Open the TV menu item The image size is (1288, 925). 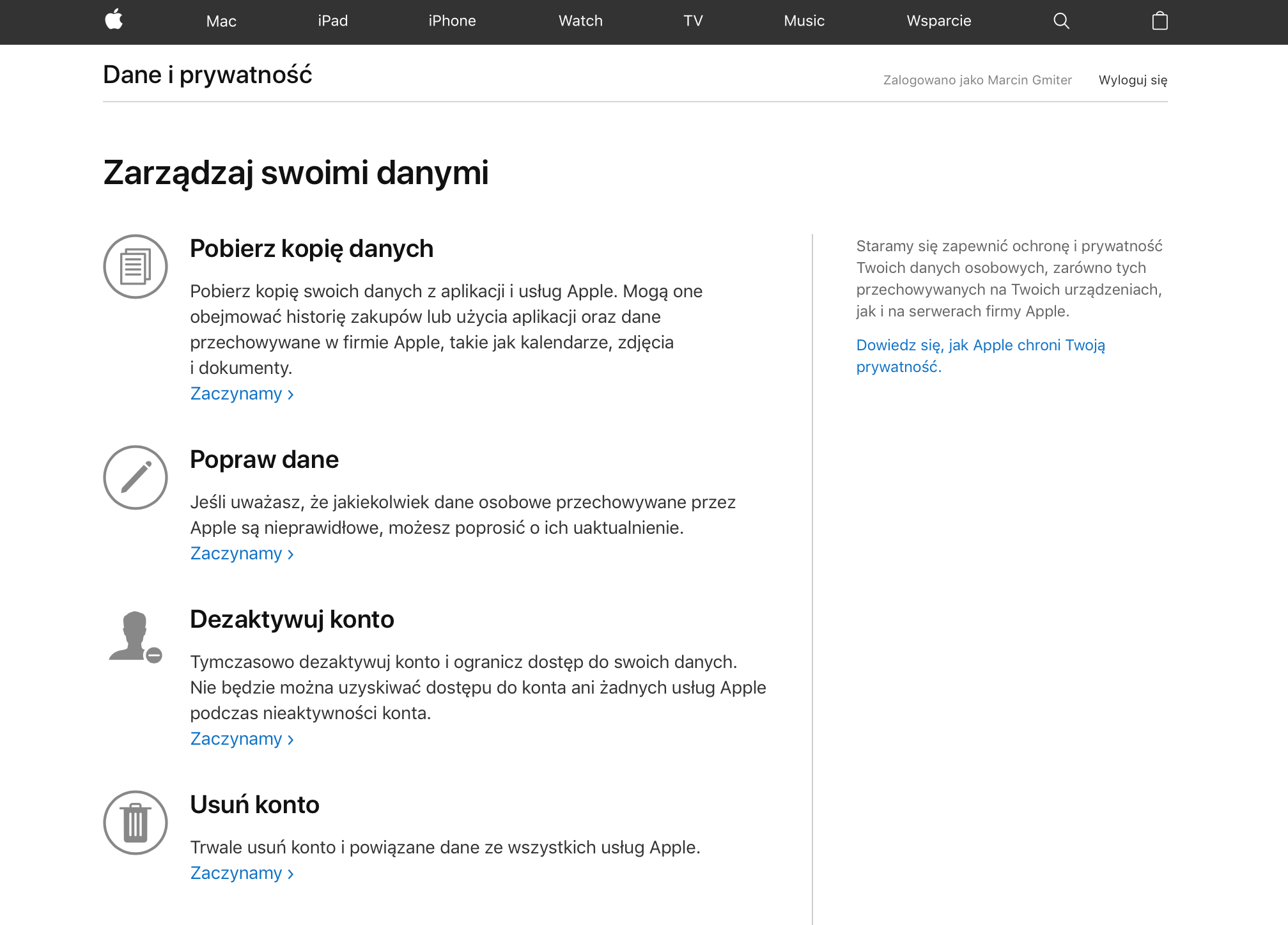[x=693, y=21]
